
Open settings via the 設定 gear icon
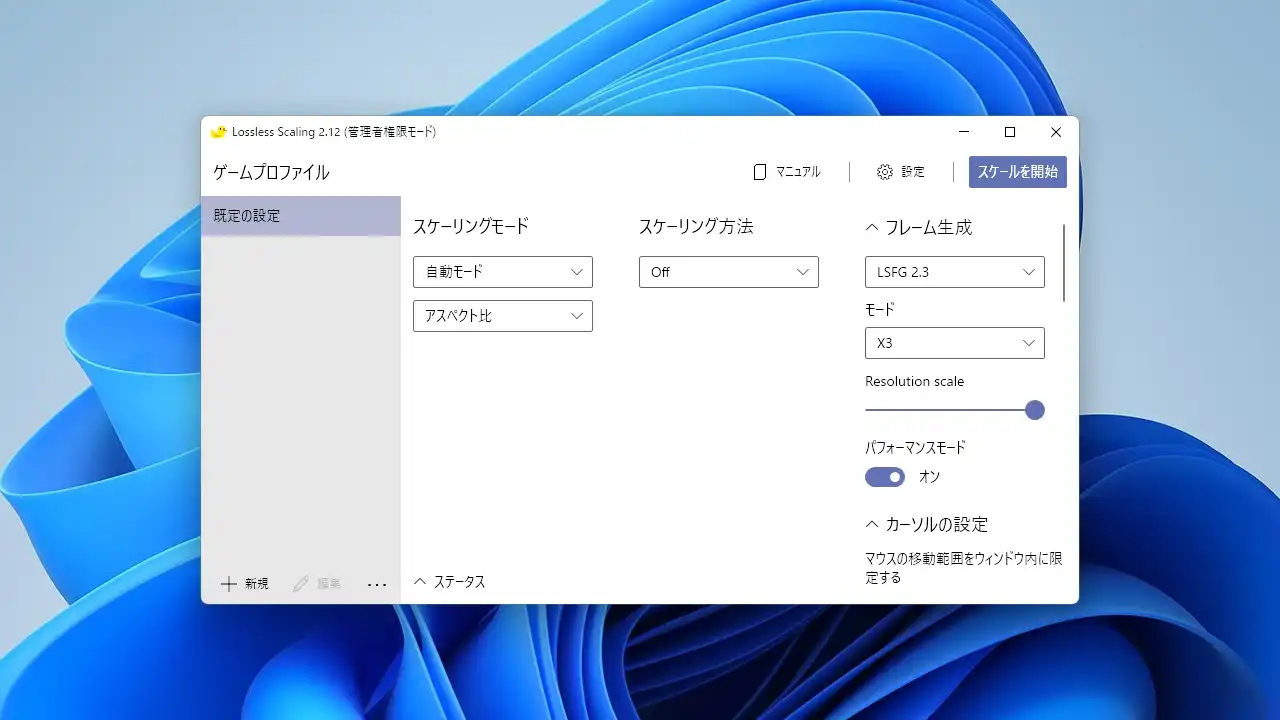[883, 171]
